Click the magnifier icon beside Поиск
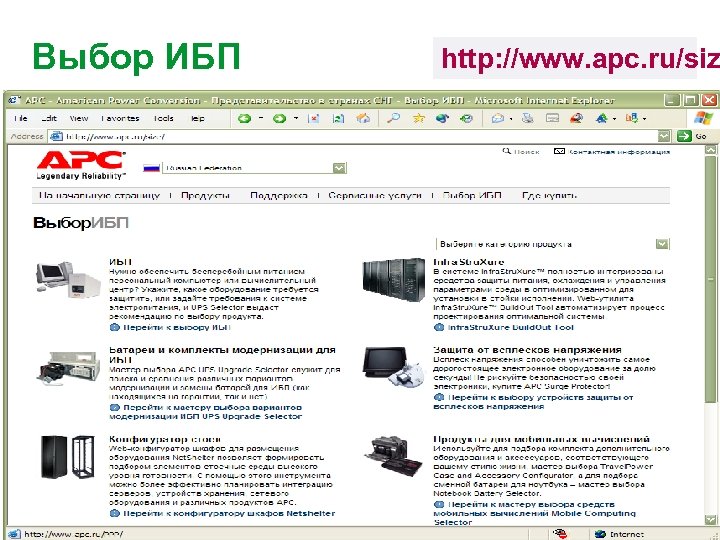Image resolution: width=720 pixels, height=540 pixels. click(x=506, y=151)
